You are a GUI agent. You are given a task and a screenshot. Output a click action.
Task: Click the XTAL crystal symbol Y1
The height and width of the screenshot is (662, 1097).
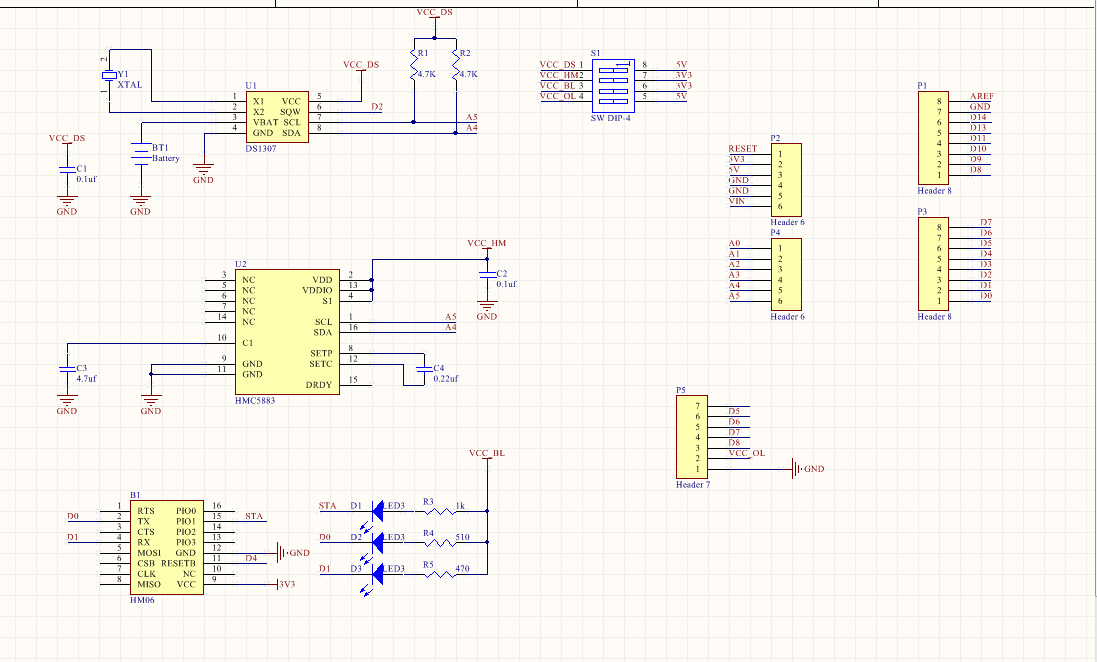(109, 76)
